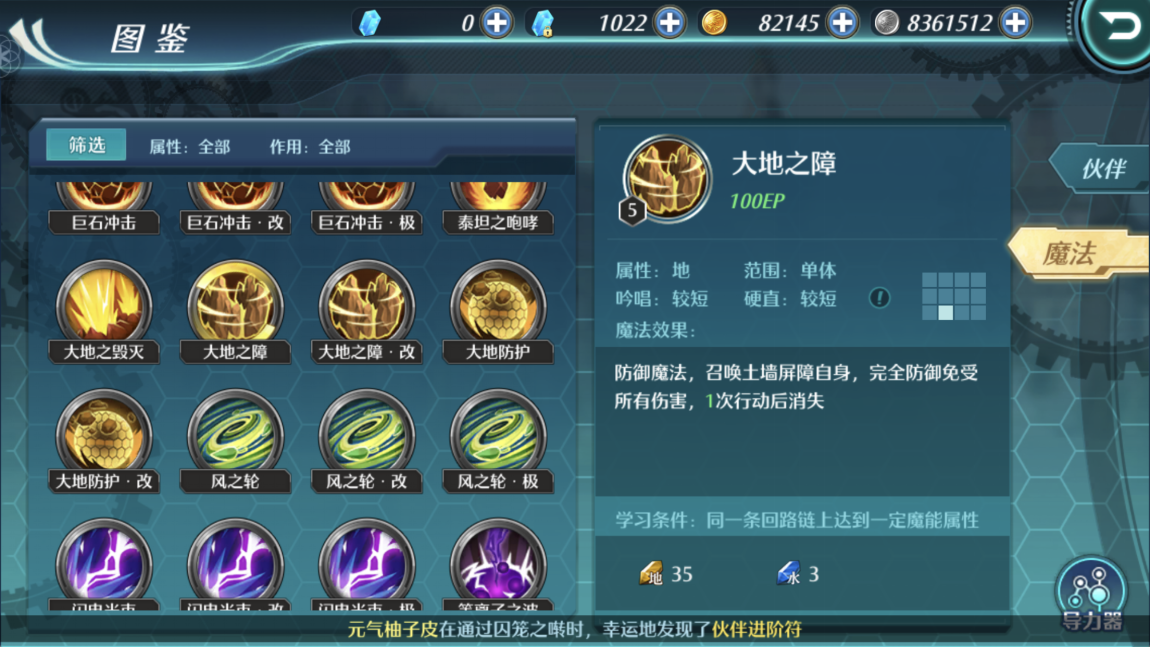Click the 筛选 filter button
Image resolution: width=1150 pixels, height=647 pixels.
point(87,145)
